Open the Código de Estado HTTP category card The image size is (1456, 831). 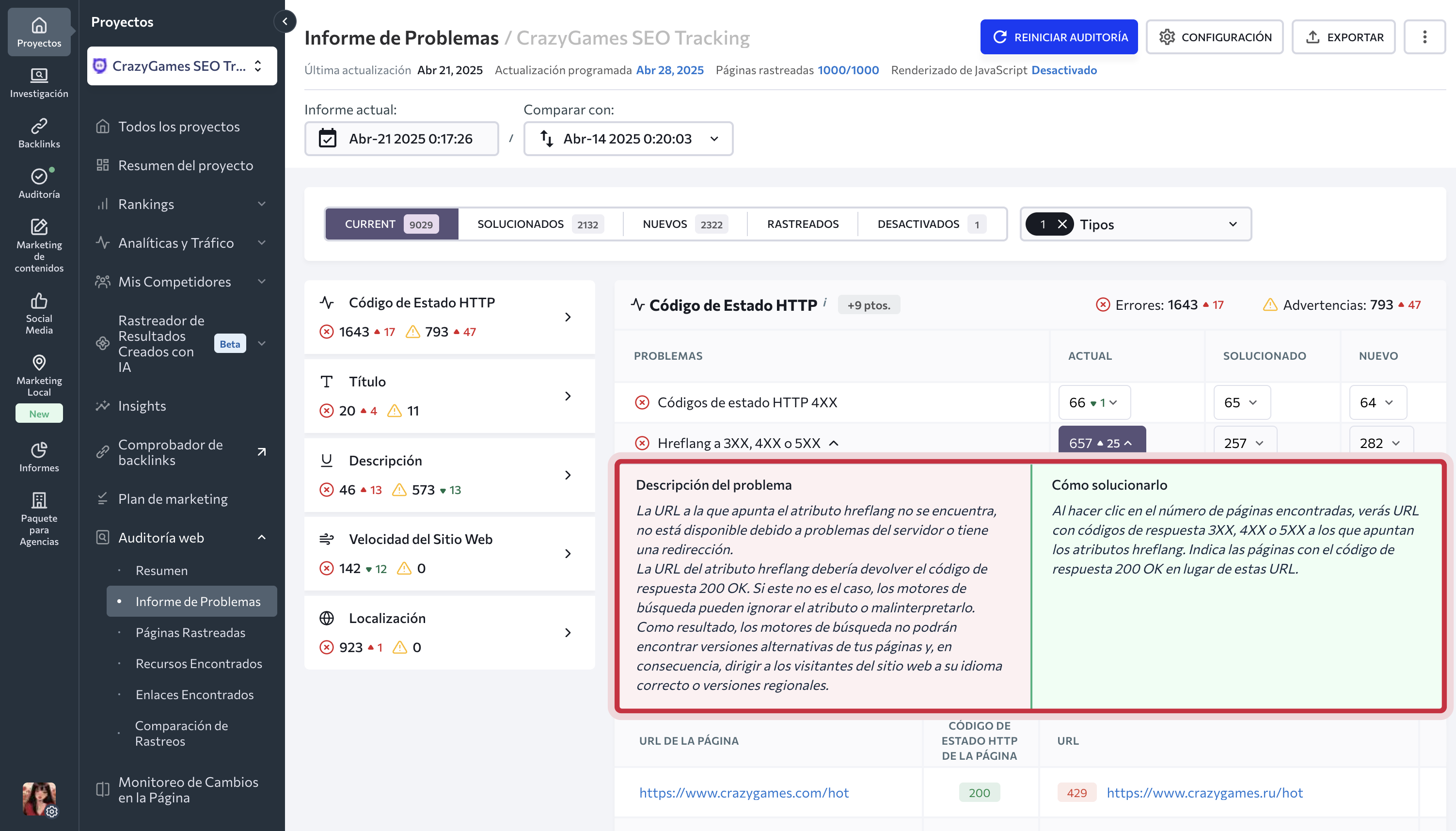pos(450,318)
